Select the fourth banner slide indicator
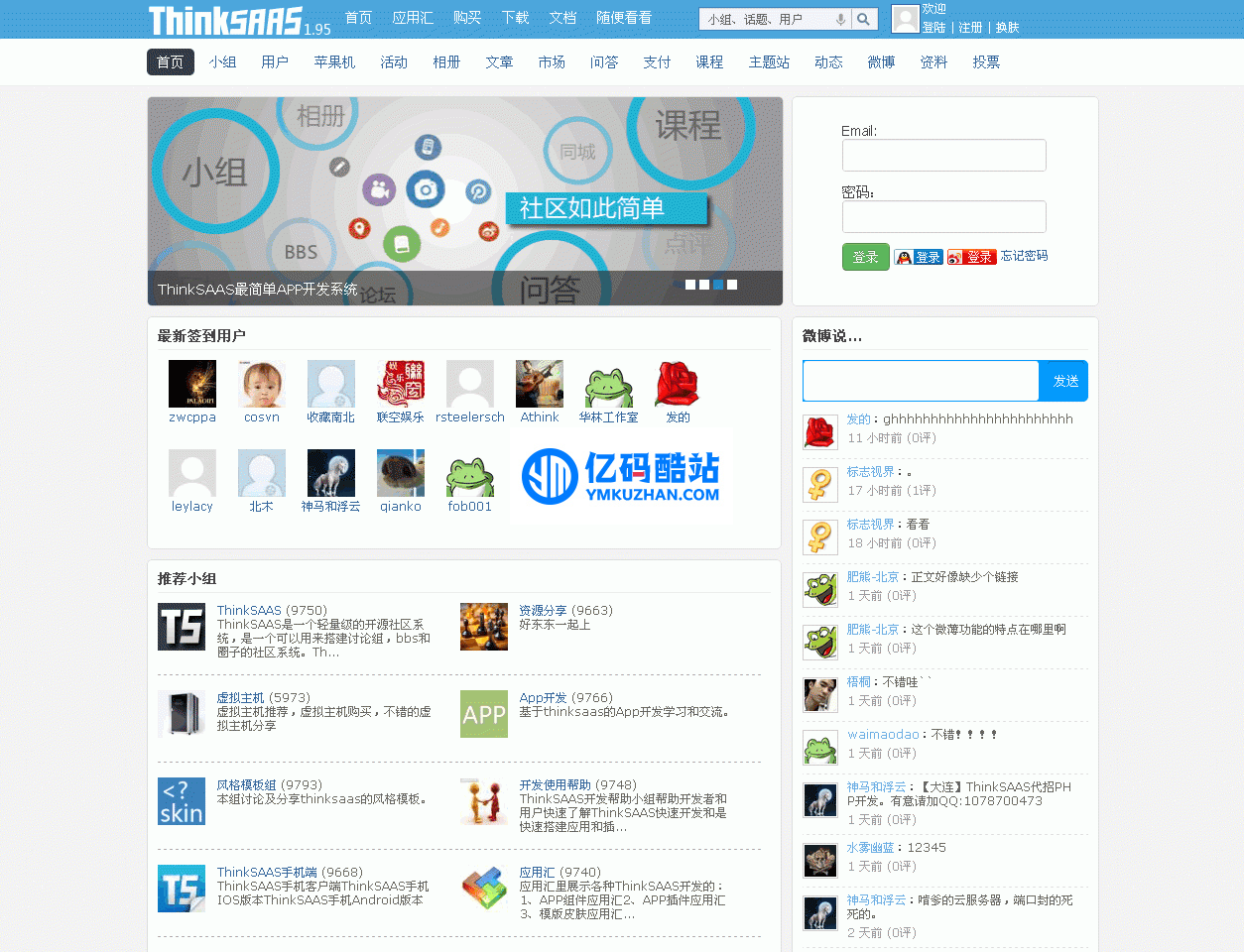This screenshot has height=952, width=1244. click(x=732, y=285)
